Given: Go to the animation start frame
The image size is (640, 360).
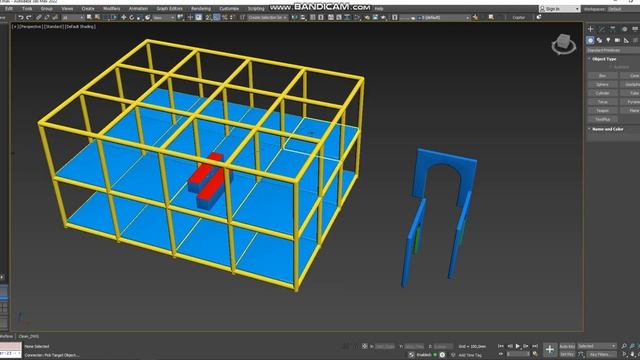Looking at the screenshot, I should [x=501, y=346].
